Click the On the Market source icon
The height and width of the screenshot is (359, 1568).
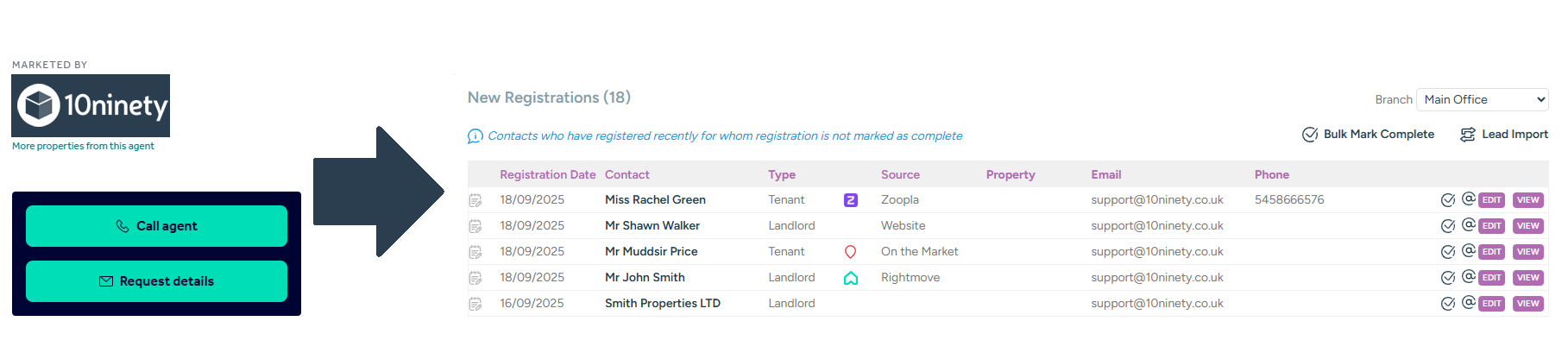coord(850,252)
